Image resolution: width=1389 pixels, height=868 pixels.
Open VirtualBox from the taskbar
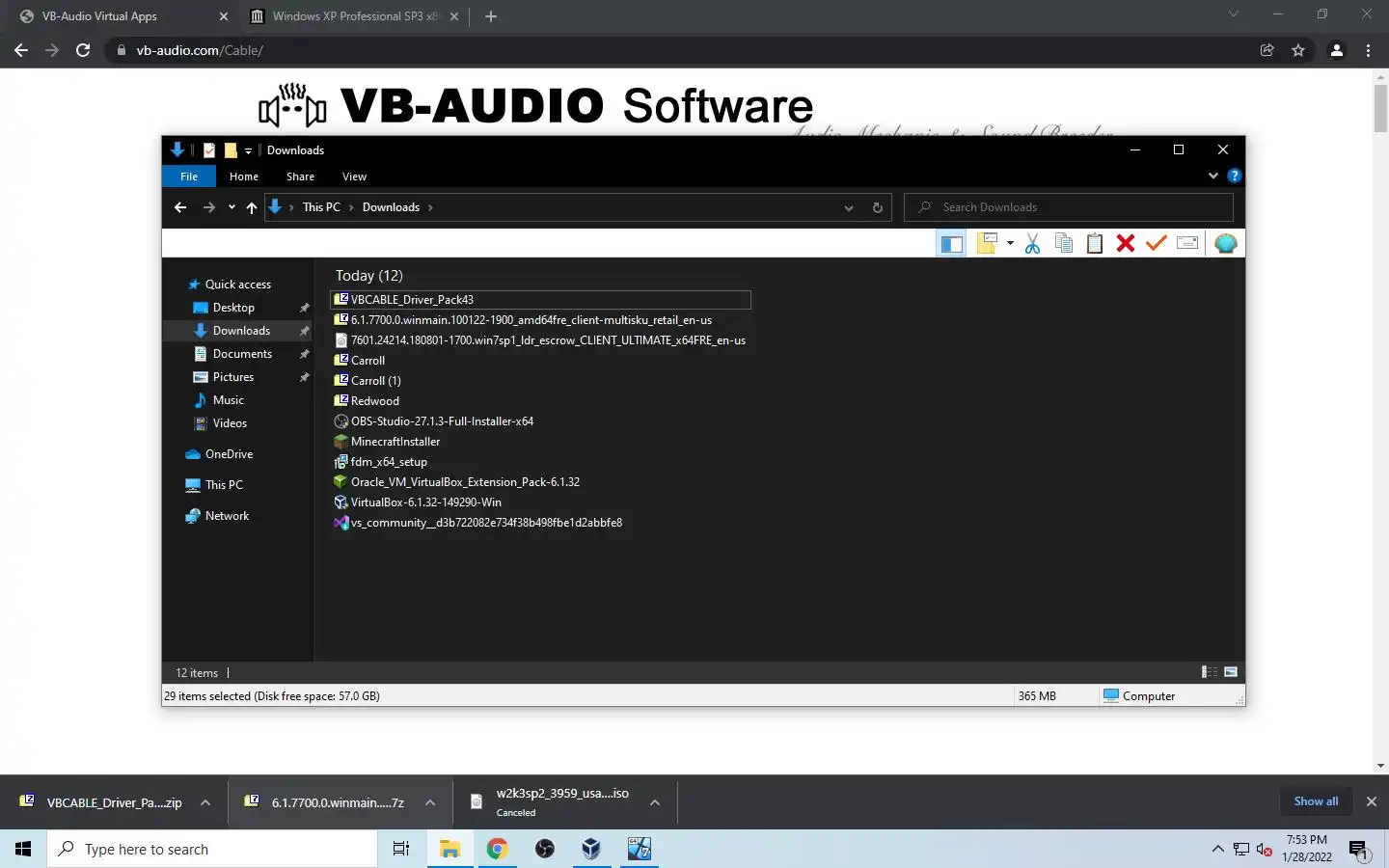click(591, 849)
